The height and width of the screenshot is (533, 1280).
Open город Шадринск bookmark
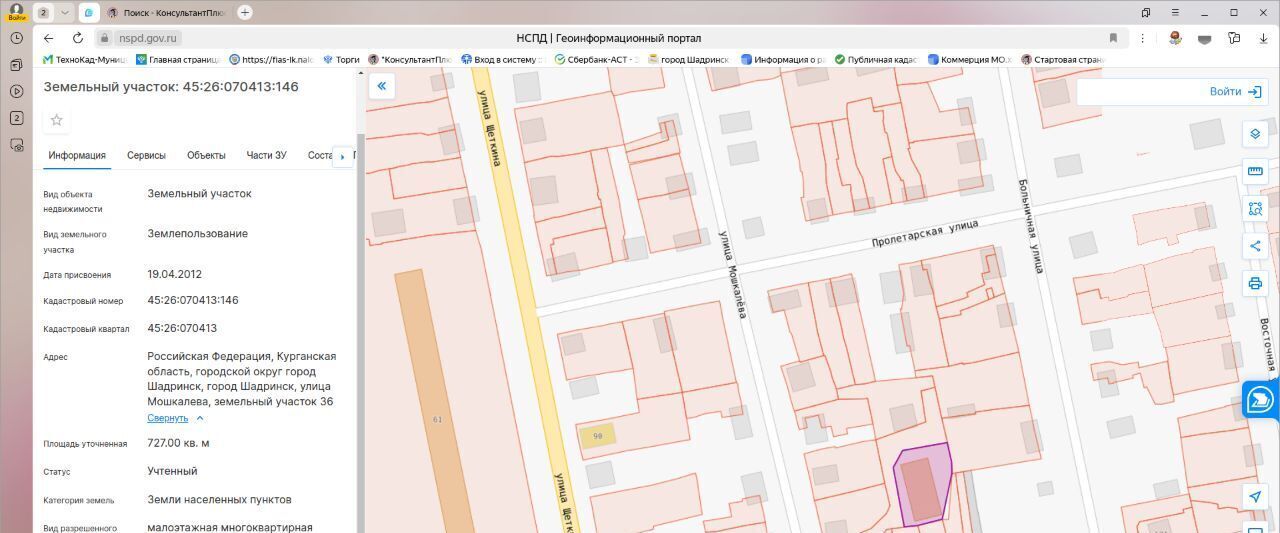[688, 60]
